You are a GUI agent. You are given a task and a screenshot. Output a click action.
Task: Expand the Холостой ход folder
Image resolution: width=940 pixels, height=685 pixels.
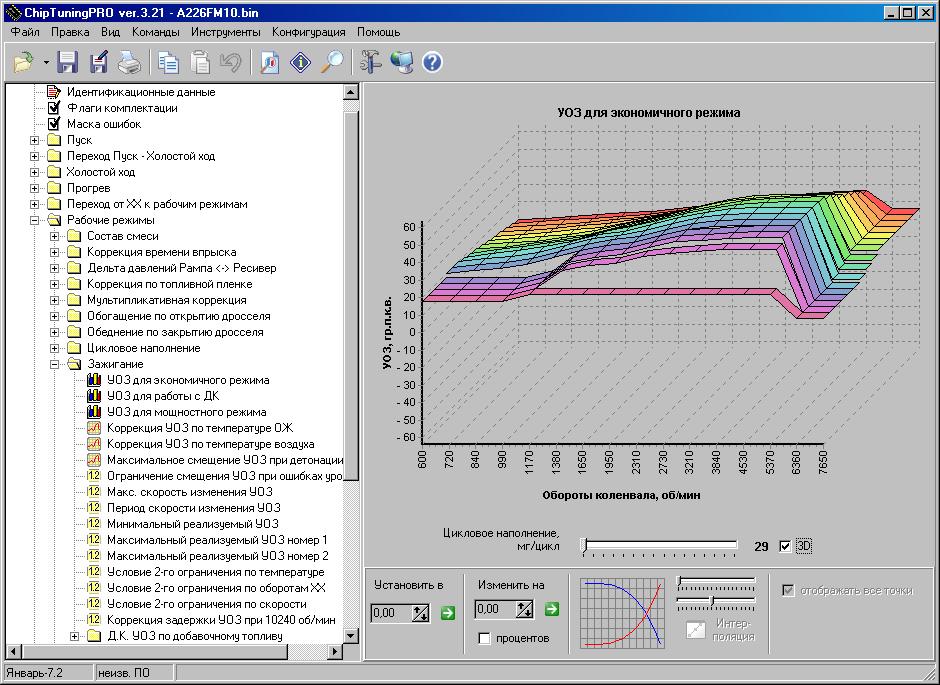tap(34, 172)
